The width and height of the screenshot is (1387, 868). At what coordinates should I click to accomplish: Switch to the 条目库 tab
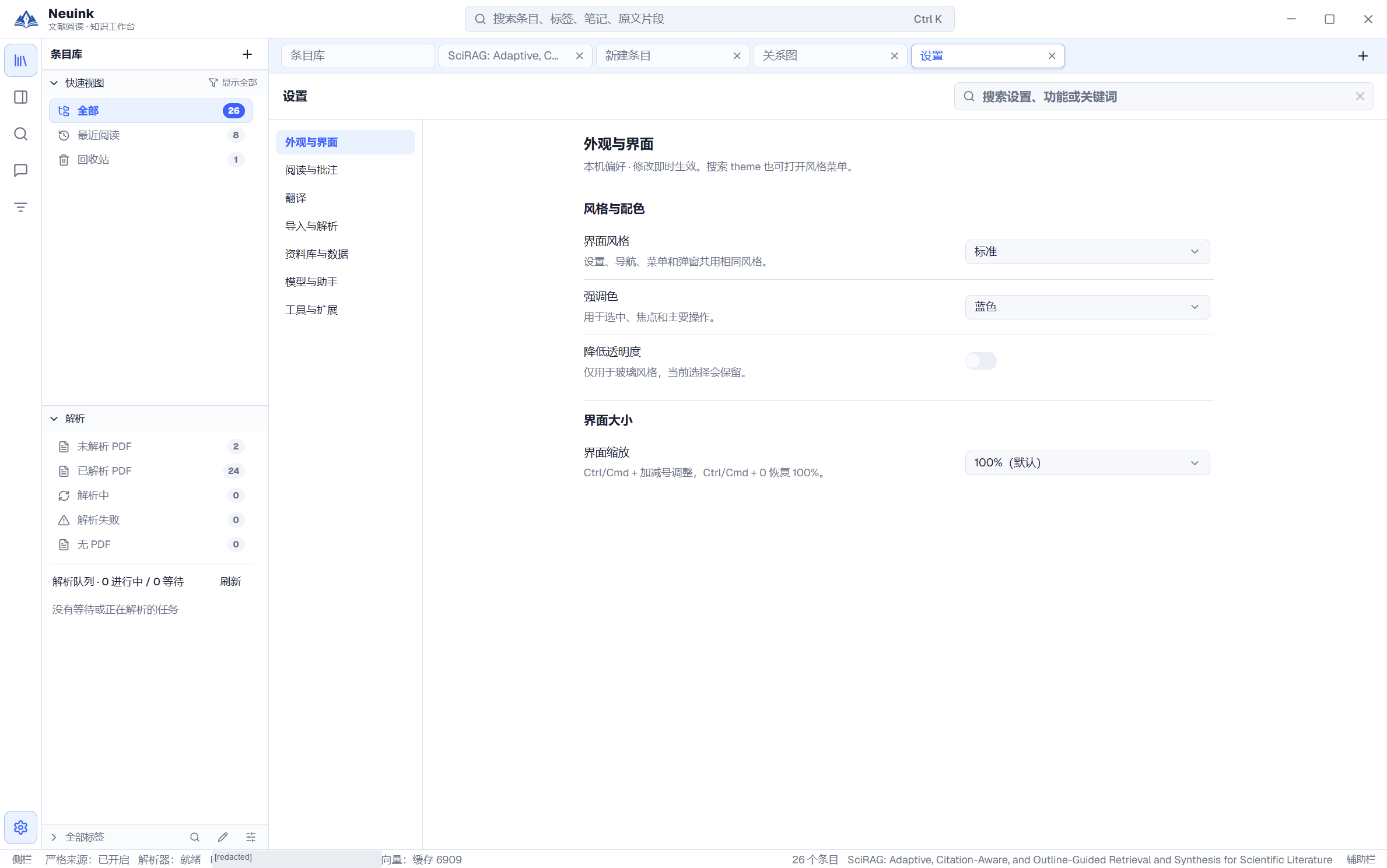358,56
